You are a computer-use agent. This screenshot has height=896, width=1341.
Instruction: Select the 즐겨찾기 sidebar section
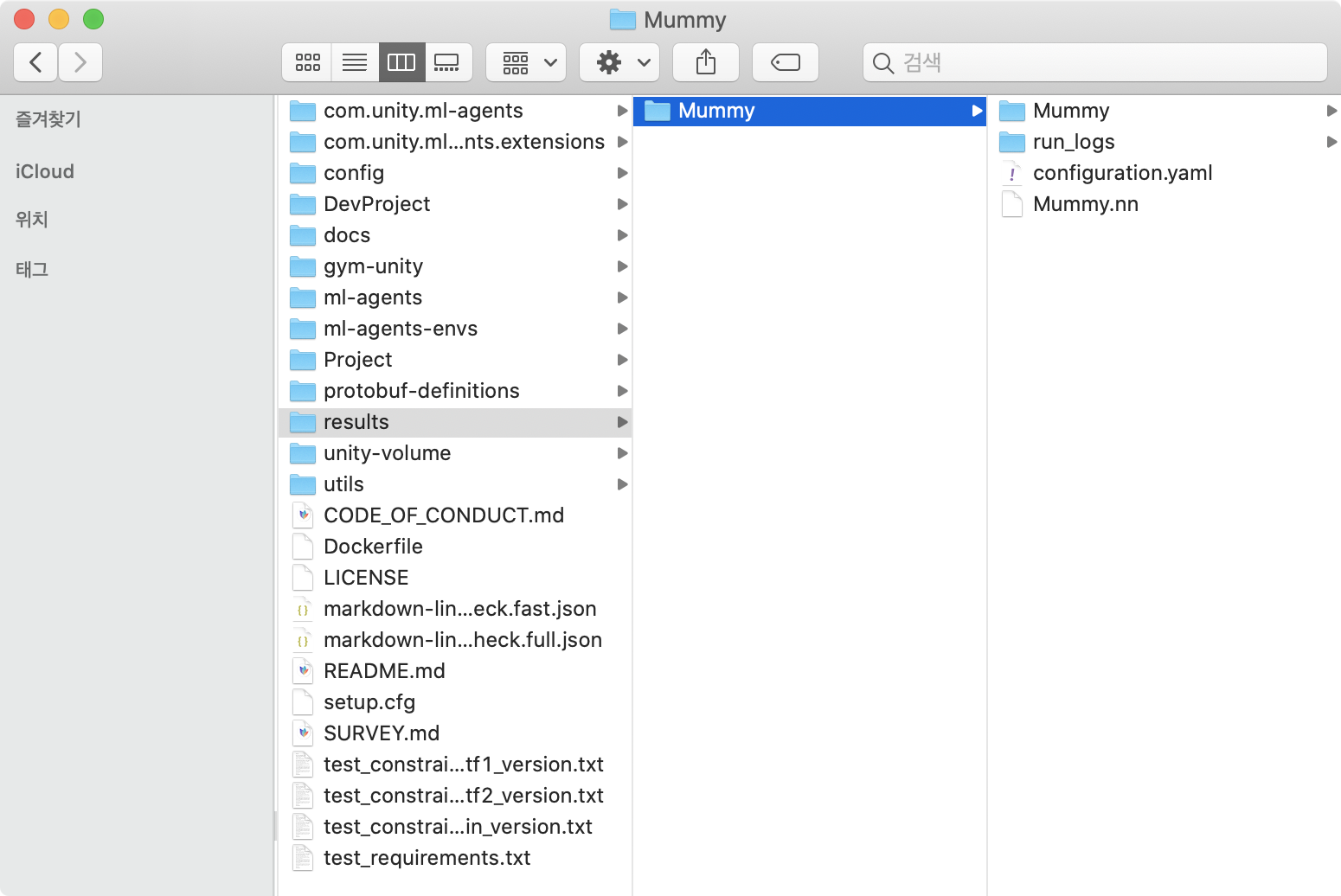coord(48,119)
